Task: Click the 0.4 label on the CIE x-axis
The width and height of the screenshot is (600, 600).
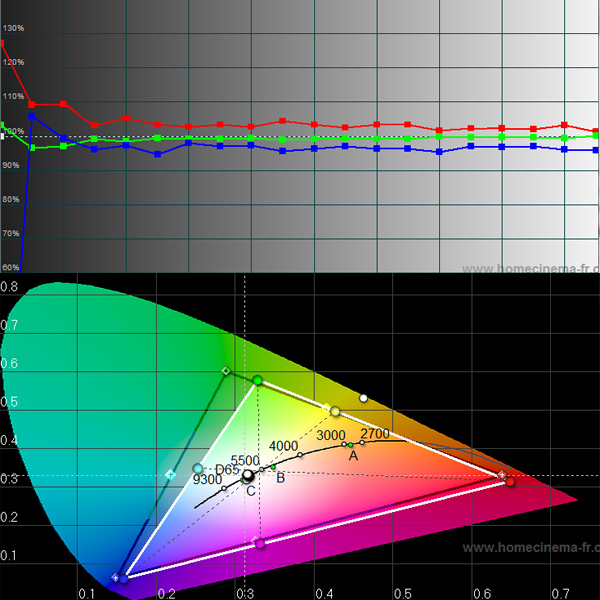Action: point(324,593)
